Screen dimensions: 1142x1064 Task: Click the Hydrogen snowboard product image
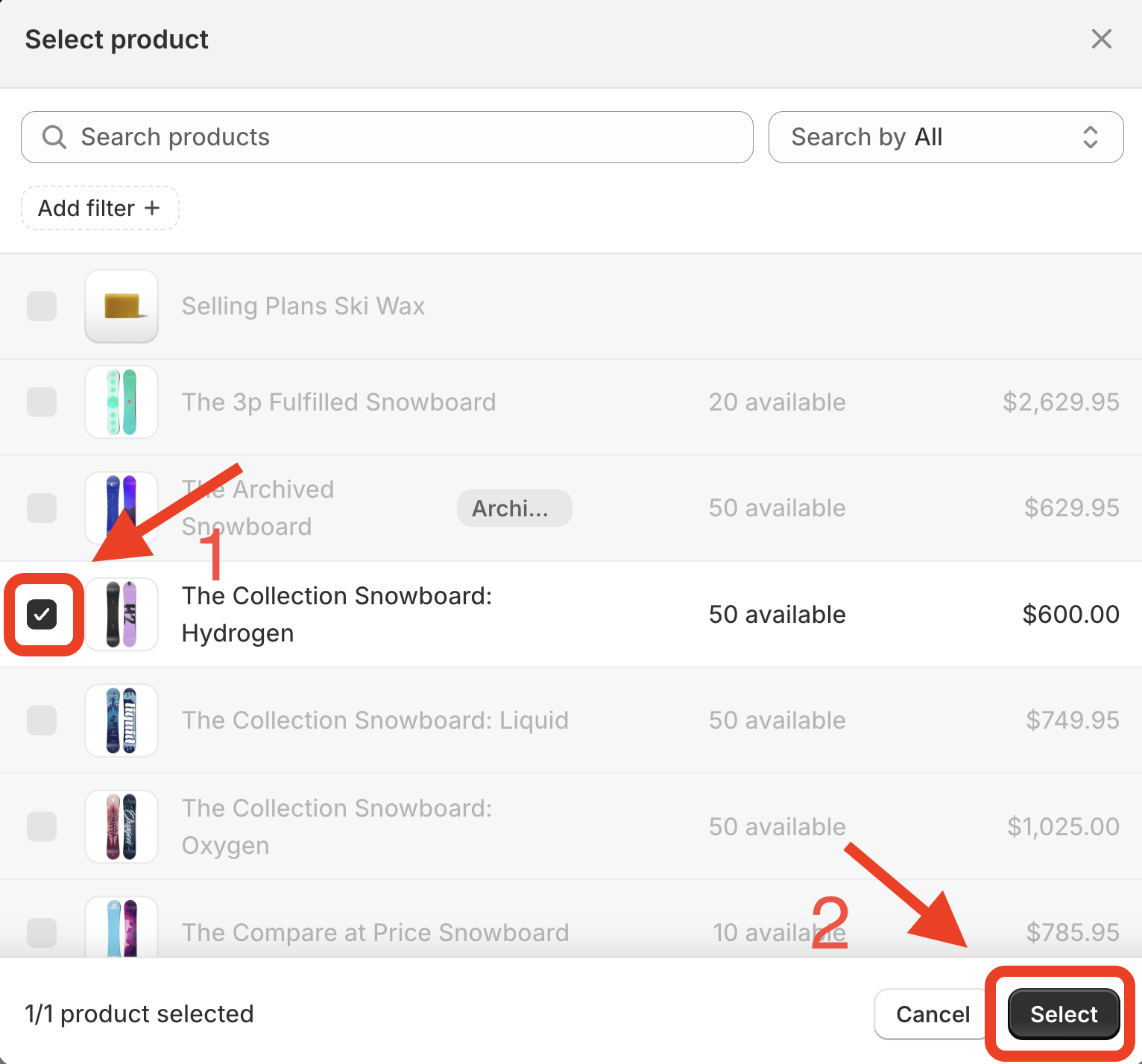(x=121, y=614)
